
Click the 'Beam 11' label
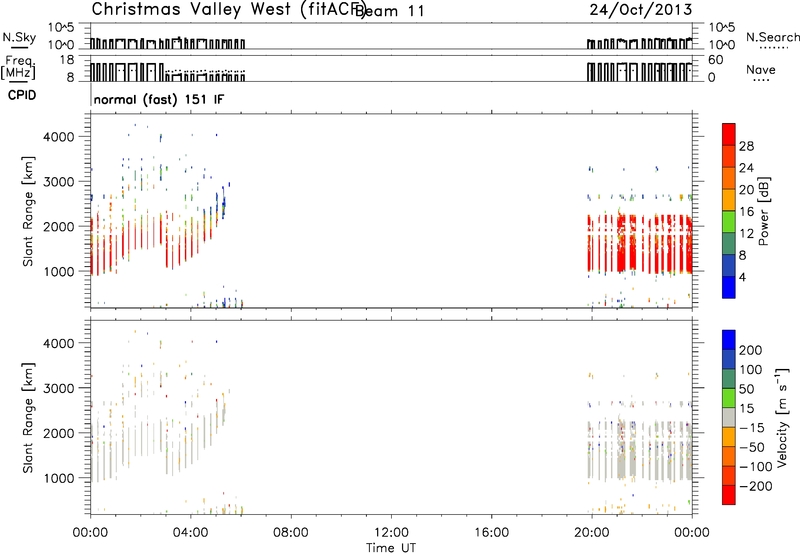[x=390, y=11]
